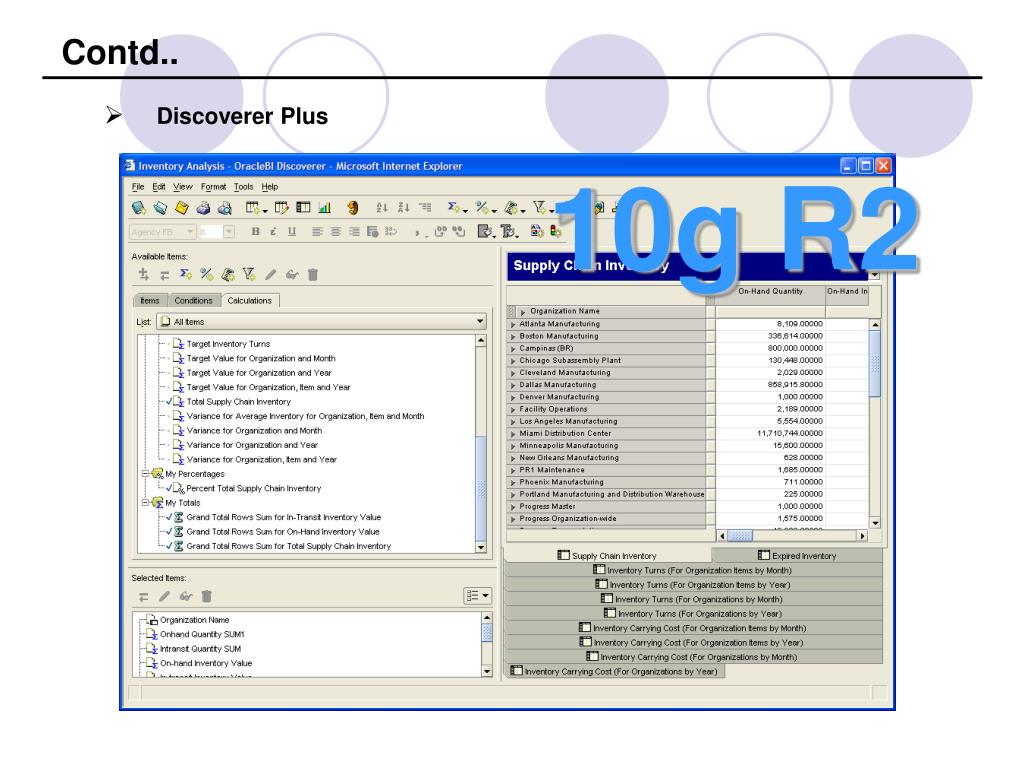Click the Save (yellow disk) toolbar icon

point(182,208)
